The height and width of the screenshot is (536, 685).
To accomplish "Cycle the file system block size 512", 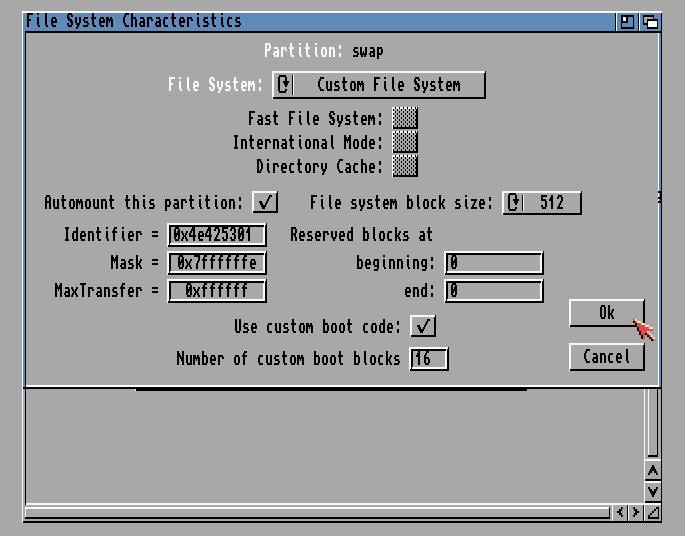I will tap(541, 203).
